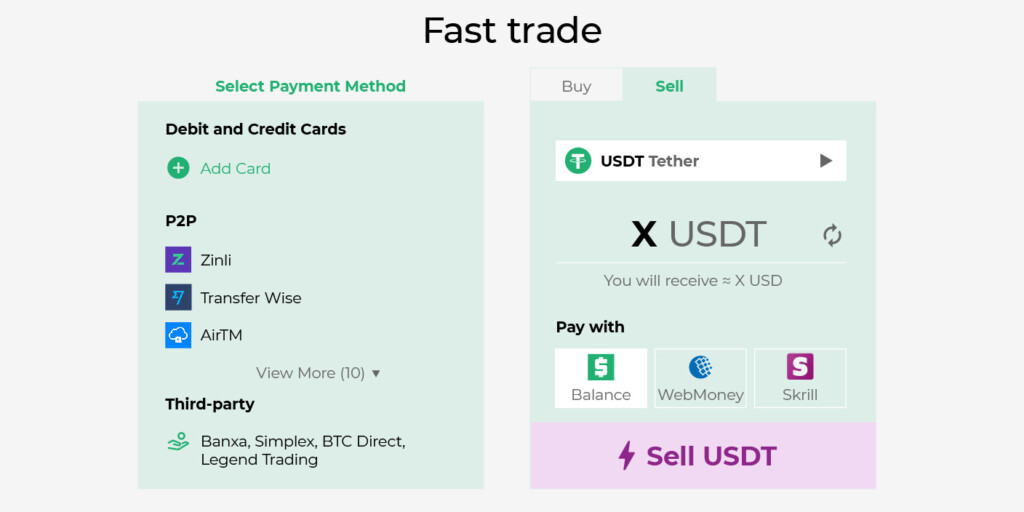The width and height of the screenshot is (1024, 512).
Task: Click the currency selector arrow
Action: point(826,161)
